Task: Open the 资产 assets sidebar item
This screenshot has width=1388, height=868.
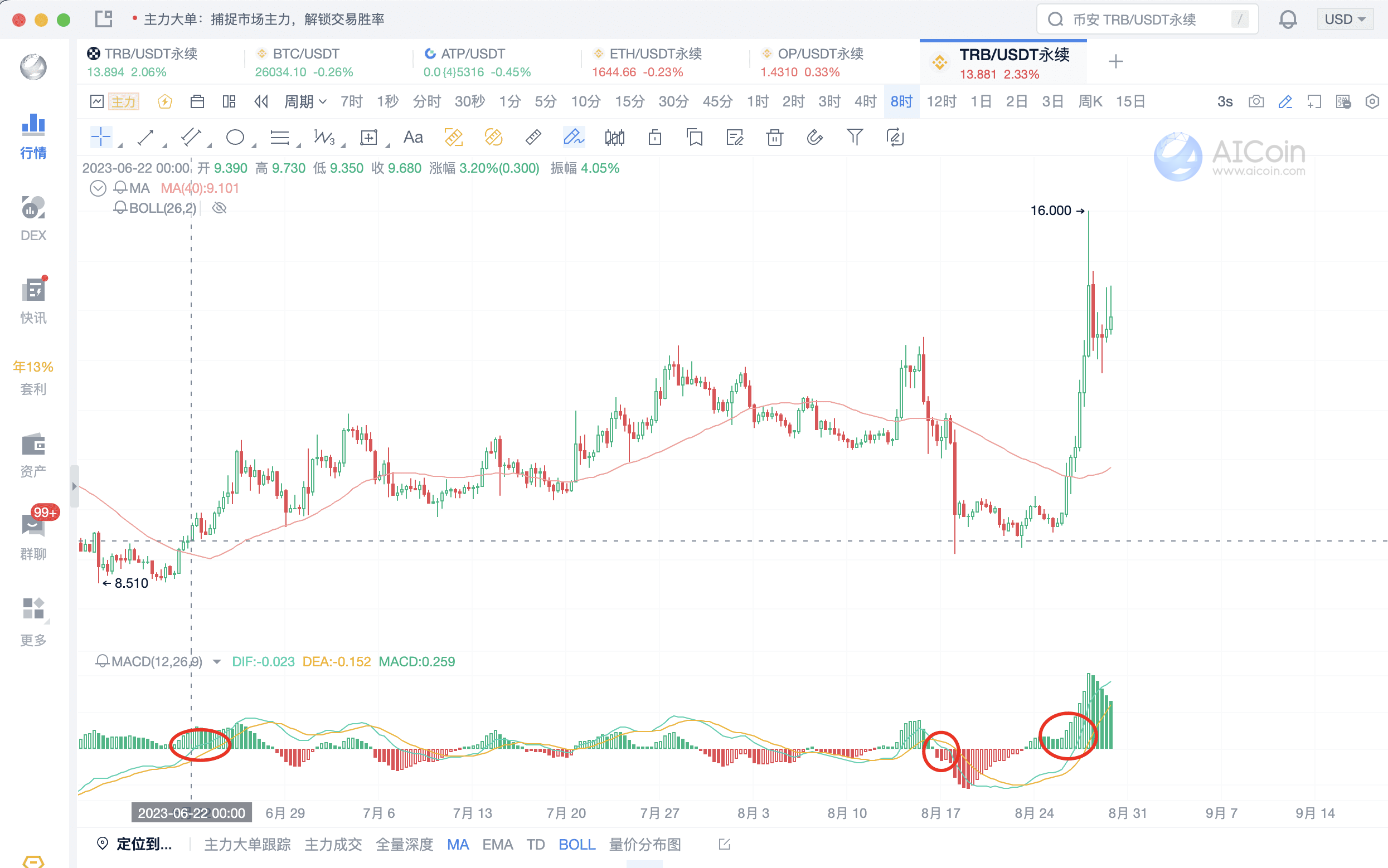Action: point(33,455)
